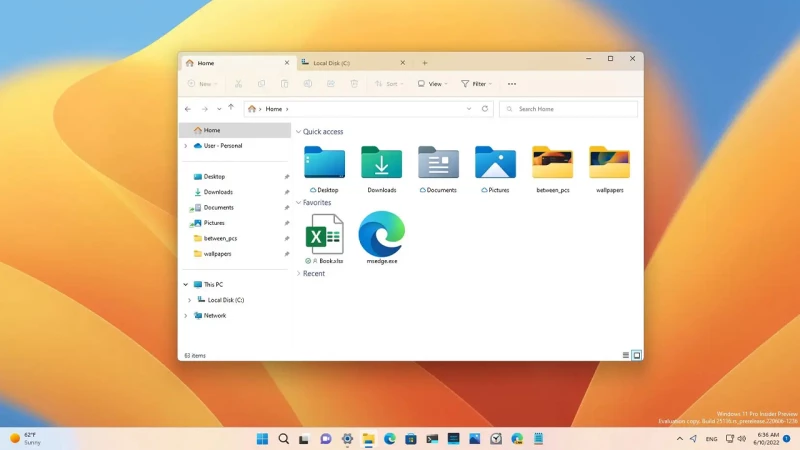
Task: Click Home in the address breadcrumb
Action: point(273,109)
